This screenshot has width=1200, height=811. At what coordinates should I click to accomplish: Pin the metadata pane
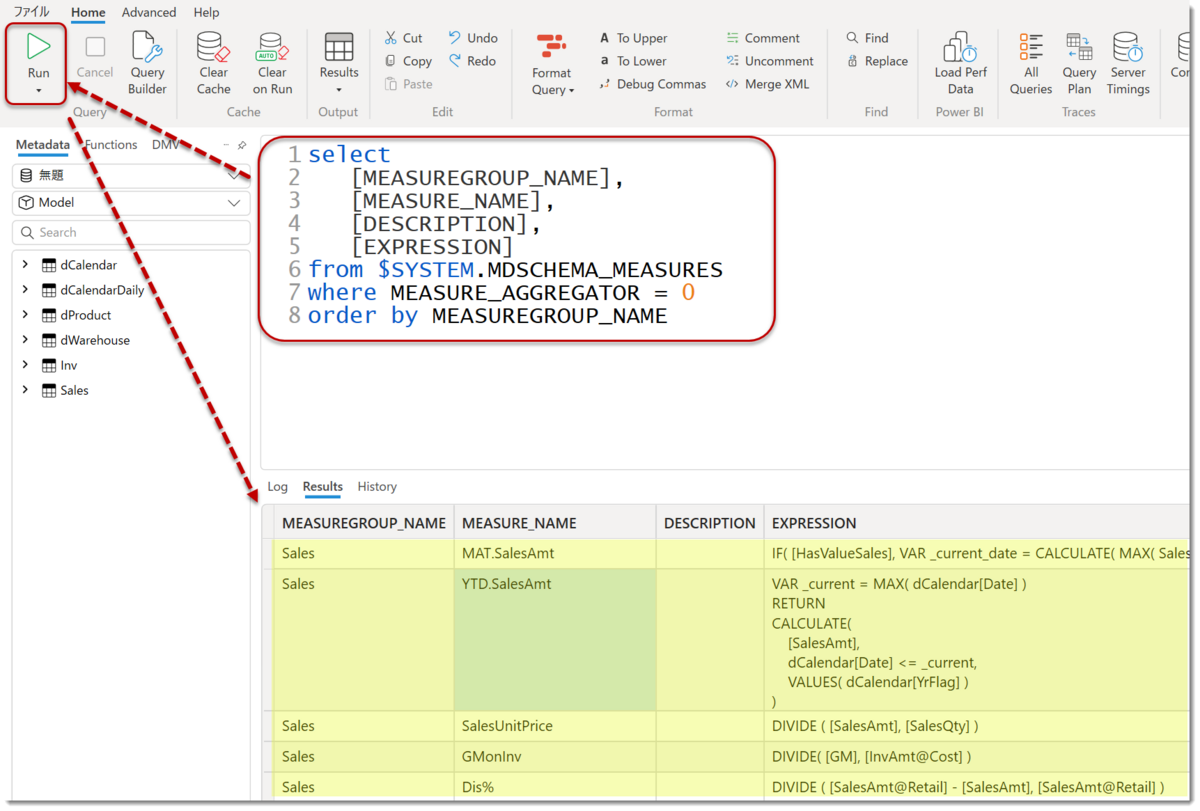(x=241, y=145)
